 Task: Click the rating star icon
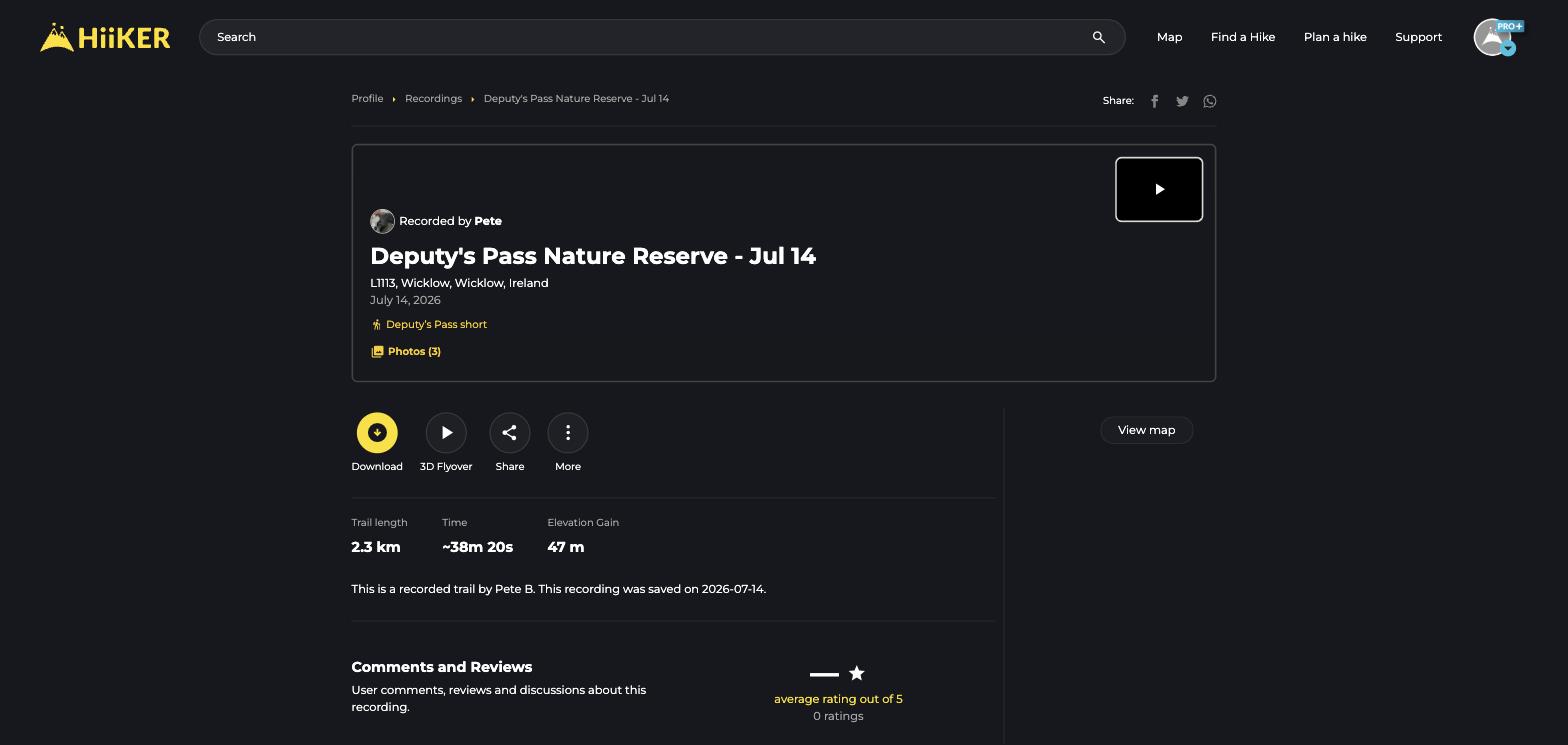857,673
